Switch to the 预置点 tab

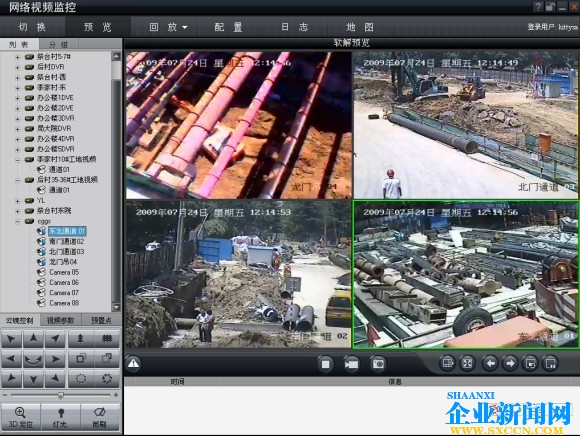[101, 321]
